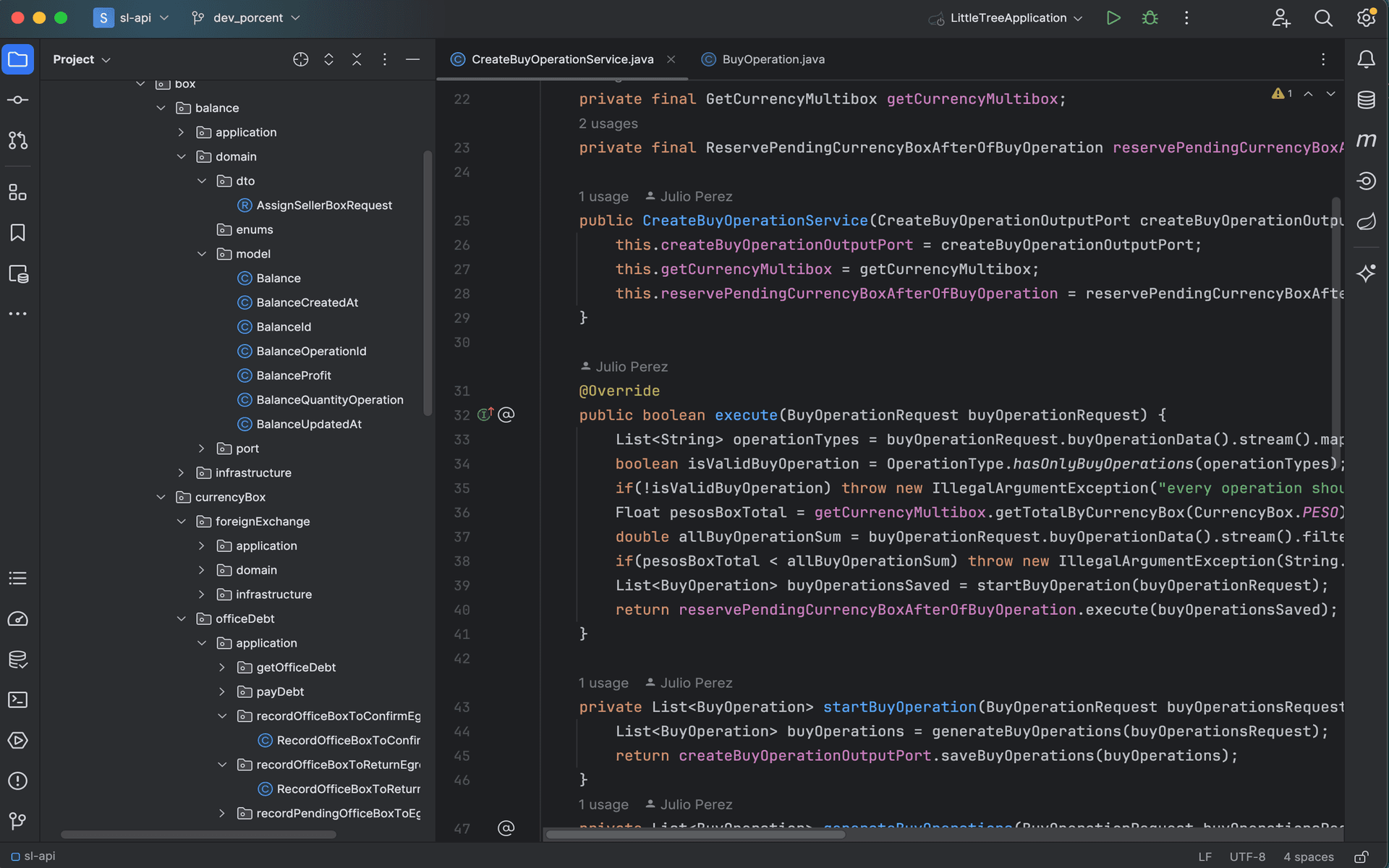Debug LittleTreeApplication with the bug icon
The height and width of the screenshot is (868, 1389).
point(1150,18)
